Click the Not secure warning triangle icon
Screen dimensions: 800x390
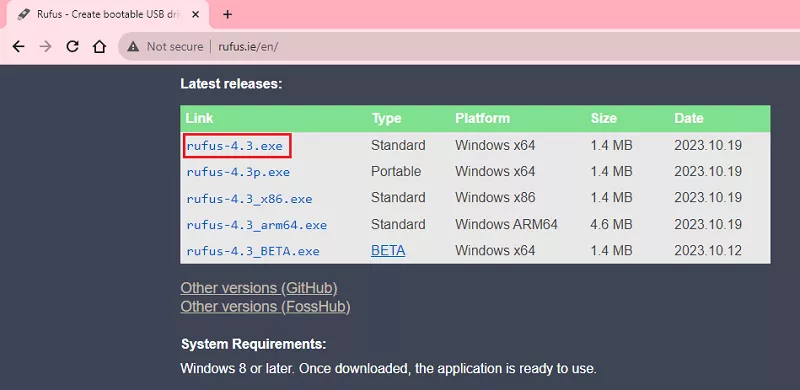[x=133, y=46]
